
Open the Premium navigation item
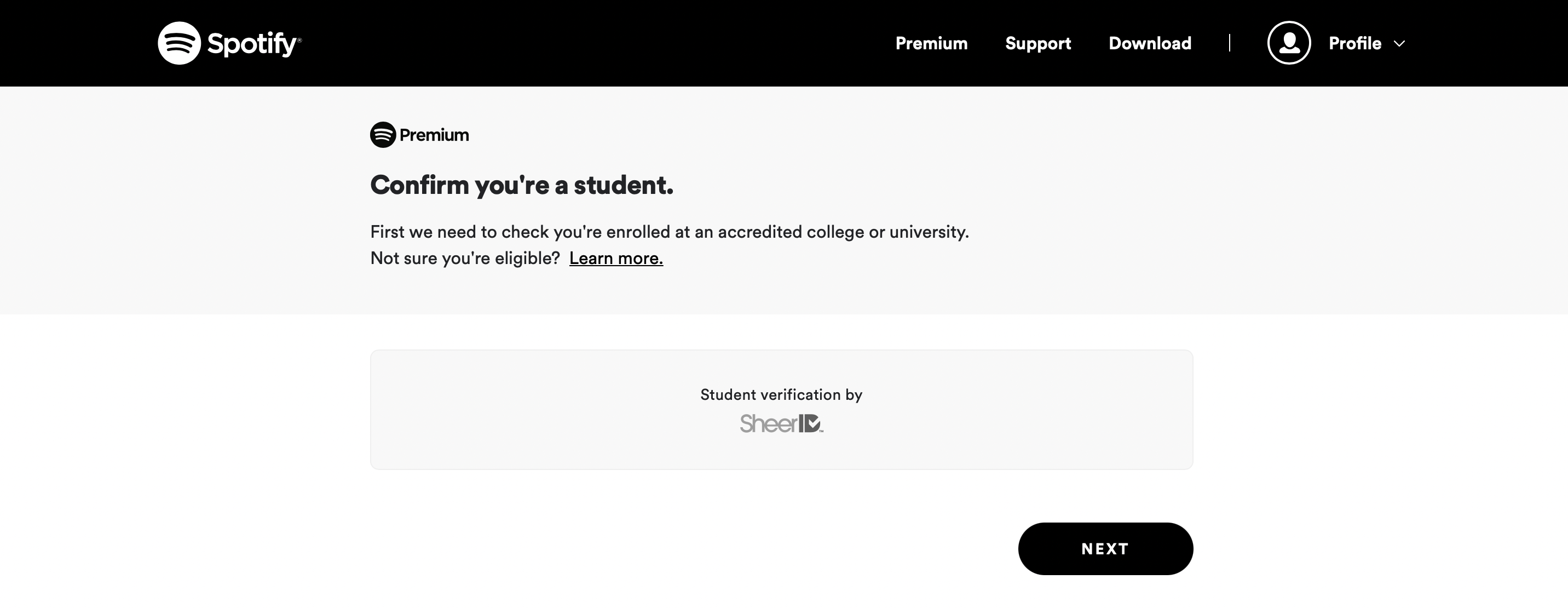(x=931, y=43)
